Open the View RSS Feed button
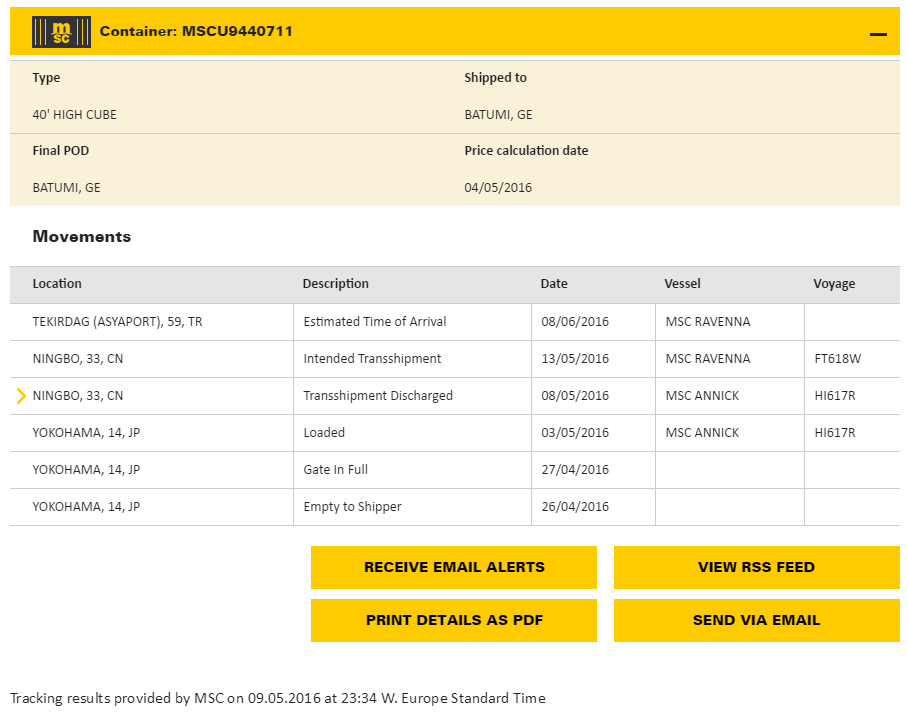Image resolution: width=908 pixels, height=726 pixels. click(756, 567)
